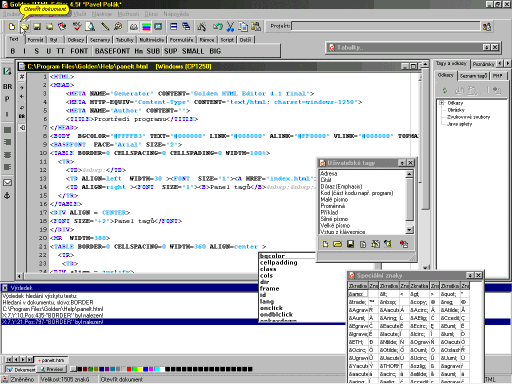Click the &nbsp; entity in Speciální znaky table
512x384 pixels.
point(387,302)
